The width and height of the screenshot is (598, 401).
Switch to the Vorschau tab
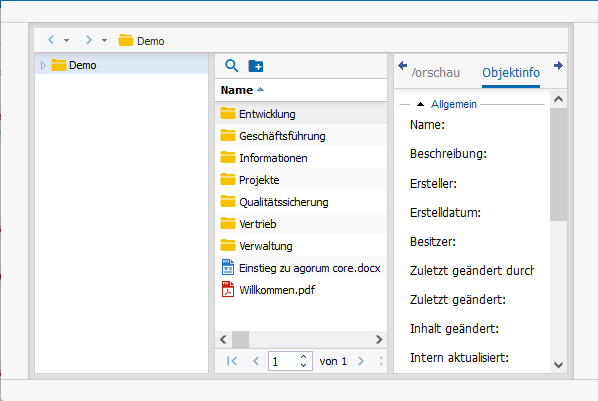[x=436, y=72]
